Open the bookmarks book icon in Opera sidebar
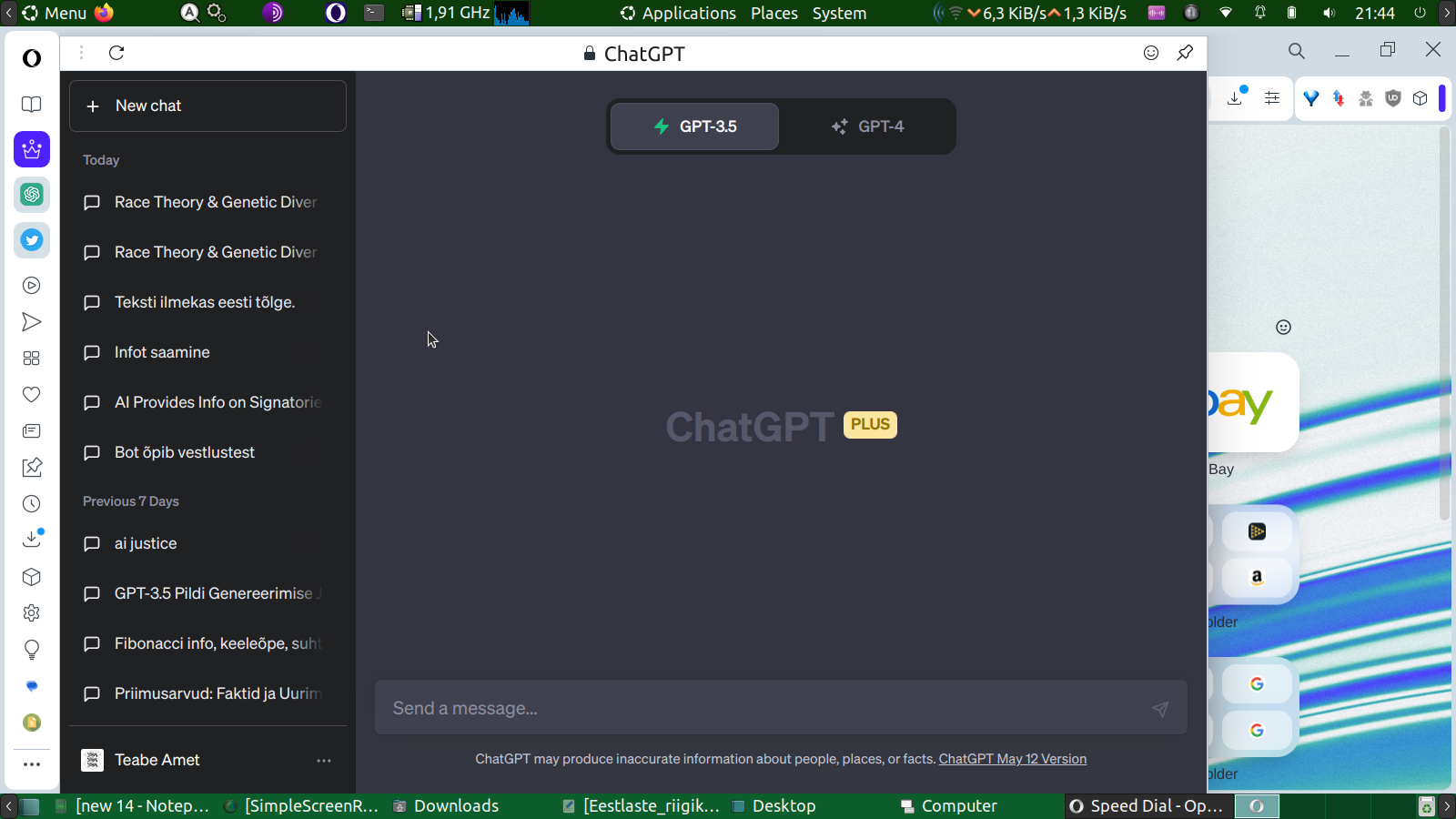This screenshot has width=1456, height=819. [x=32, y=105]
